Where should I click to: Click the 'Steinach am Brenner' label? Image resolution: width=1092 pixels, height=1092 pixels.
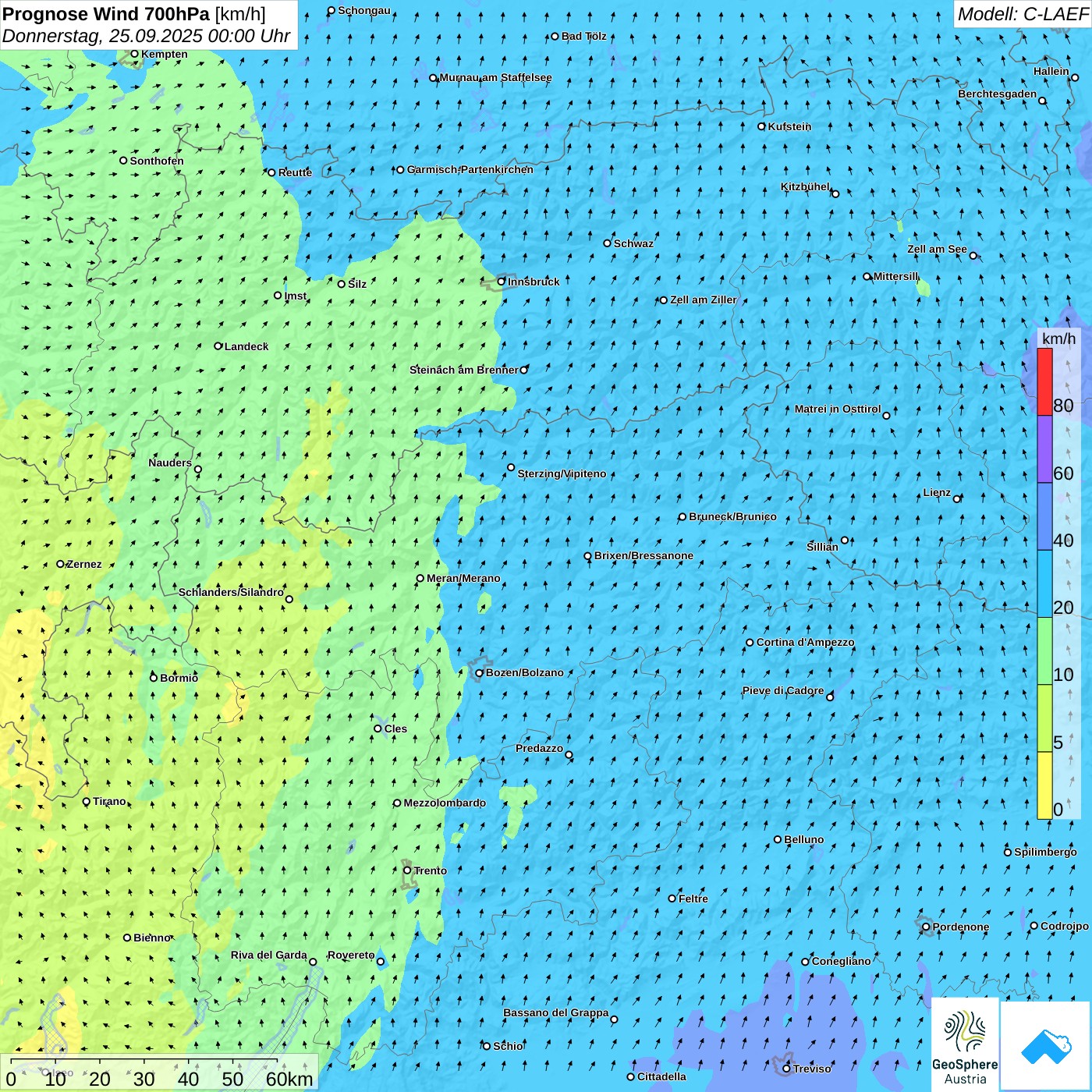coord(464,370)
